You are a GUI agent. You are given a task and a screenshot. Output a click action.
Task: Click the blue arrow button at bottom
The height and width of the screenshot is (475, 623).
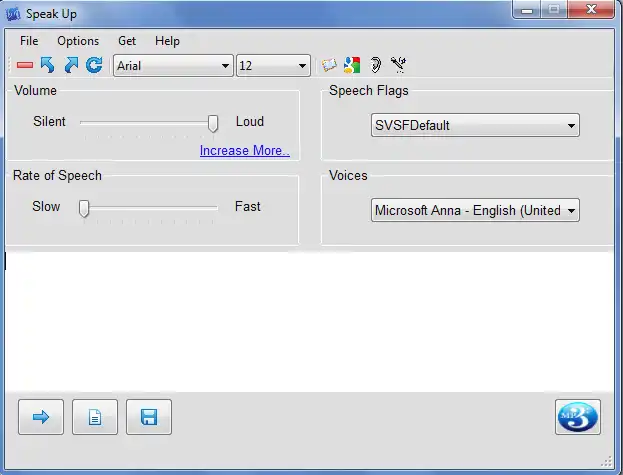41,417
